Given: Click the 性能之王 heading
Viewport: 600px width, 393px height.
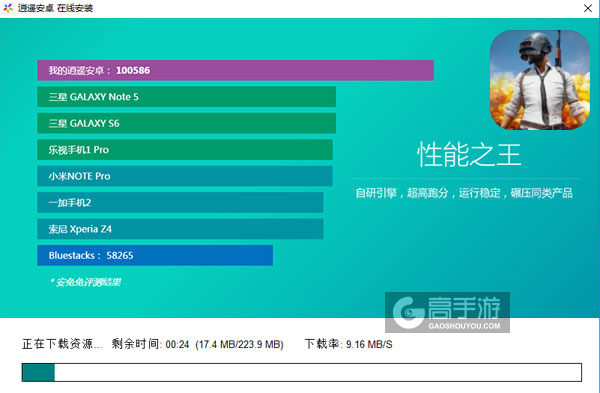Looking at the screenshot, I should [x=469, y=155].
